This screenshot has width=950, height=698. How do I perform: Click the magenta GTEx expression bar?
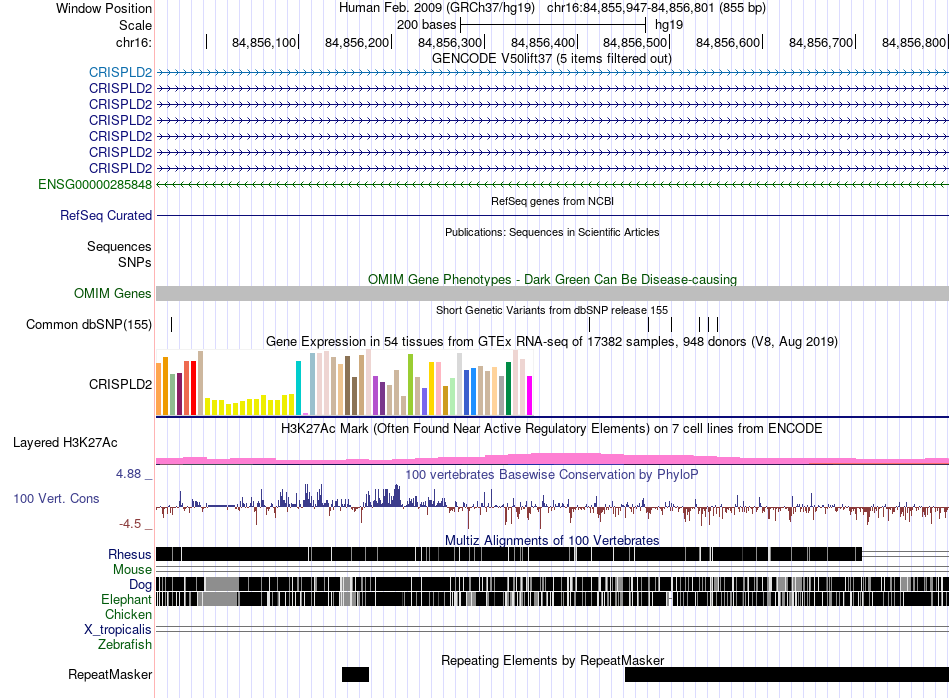[x=529, y=395]
